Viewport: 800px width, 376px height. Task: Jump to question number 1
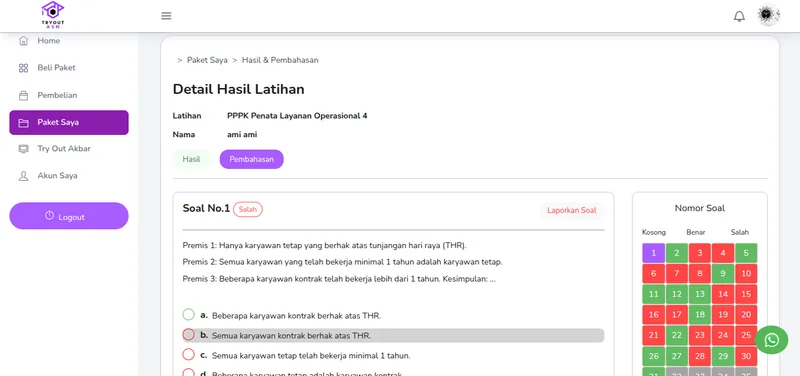654,253
